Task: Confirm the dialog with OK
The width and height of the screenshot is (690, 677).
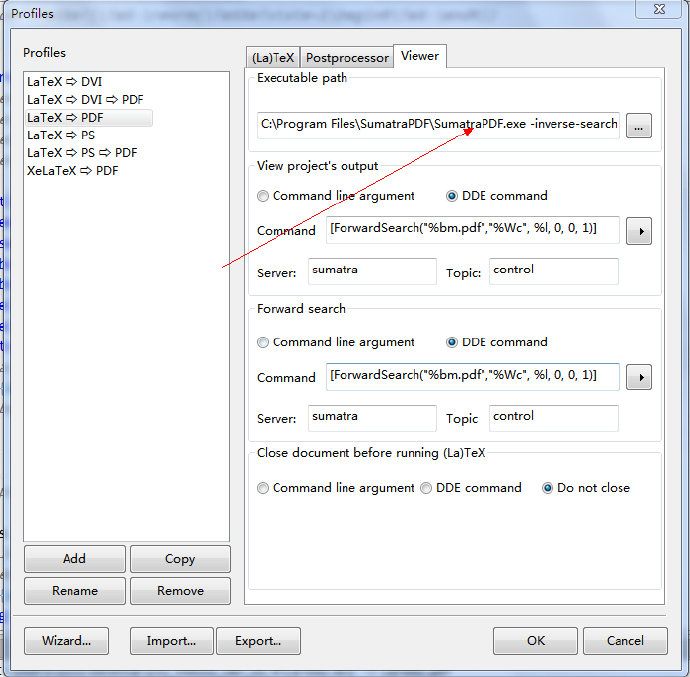Action: pos(536,641)
